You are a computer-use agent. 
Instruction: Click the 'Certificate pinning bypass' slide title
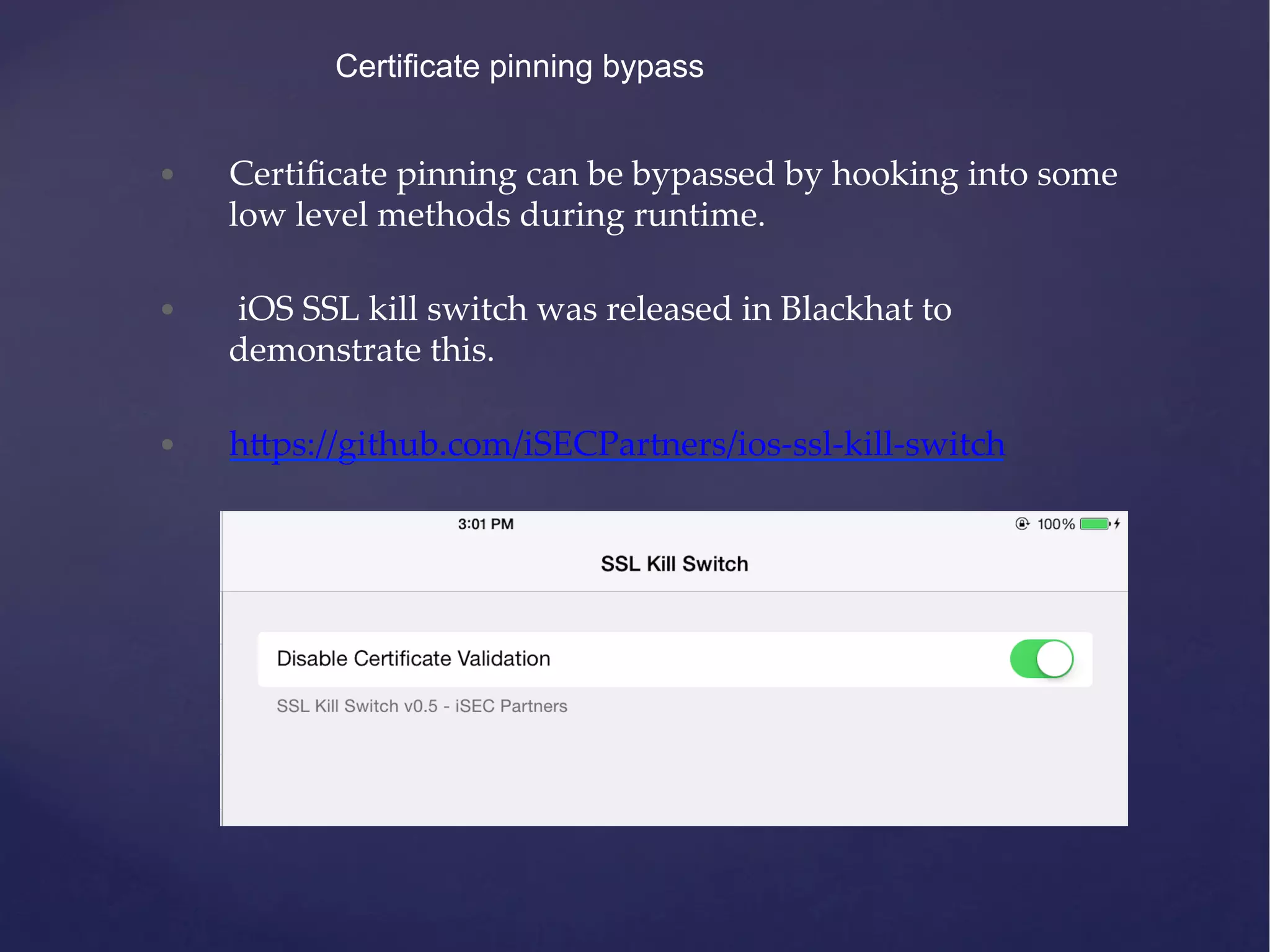click(x=520, y=67)
